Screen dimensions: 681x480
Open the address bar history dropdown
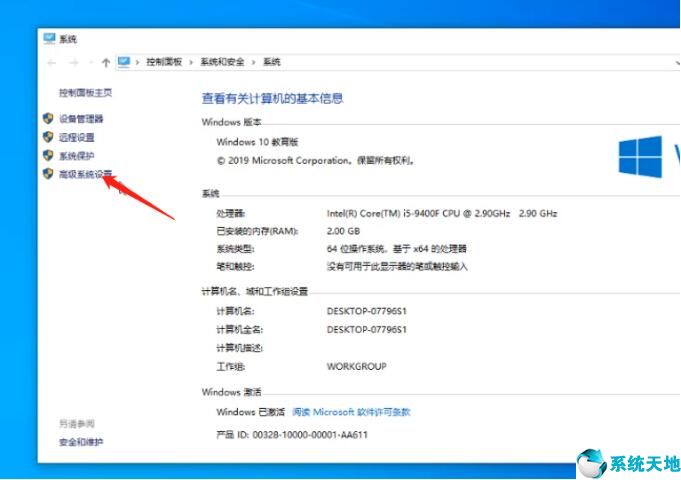[678, 63]
